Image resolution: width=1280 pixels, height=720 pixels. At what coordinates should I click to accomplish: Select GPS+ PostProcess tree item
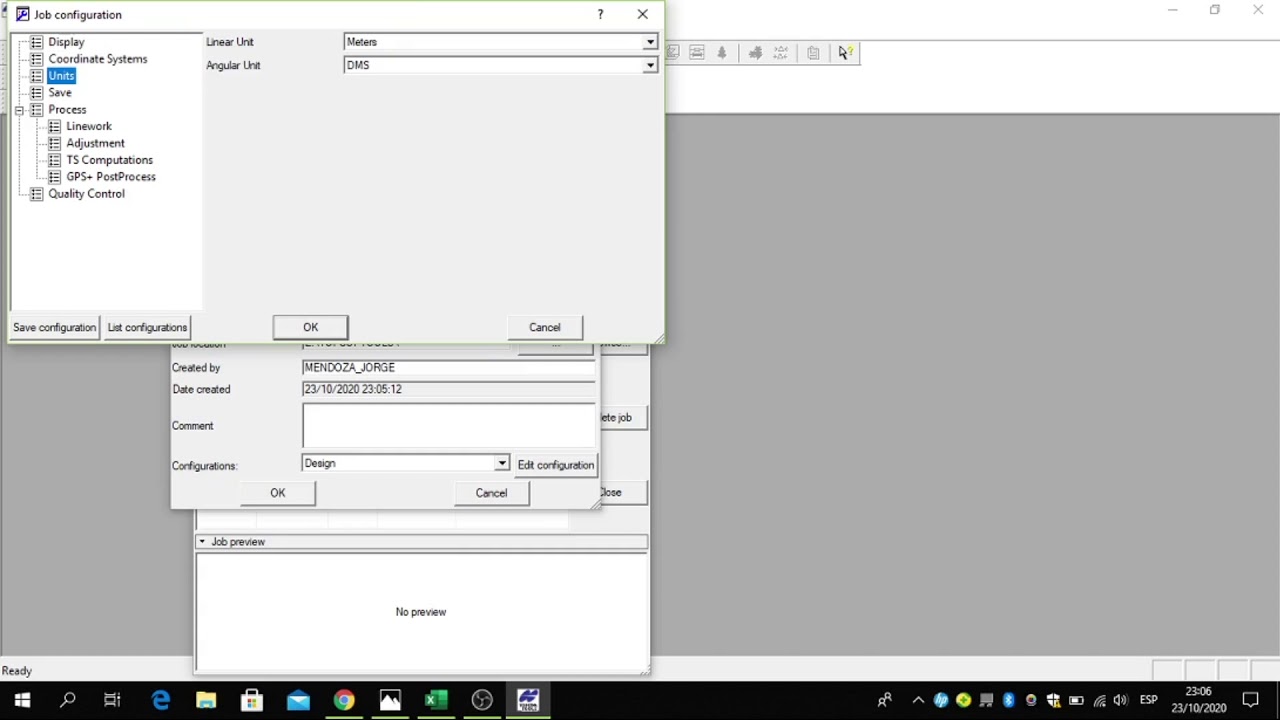(x=110, y=177)
